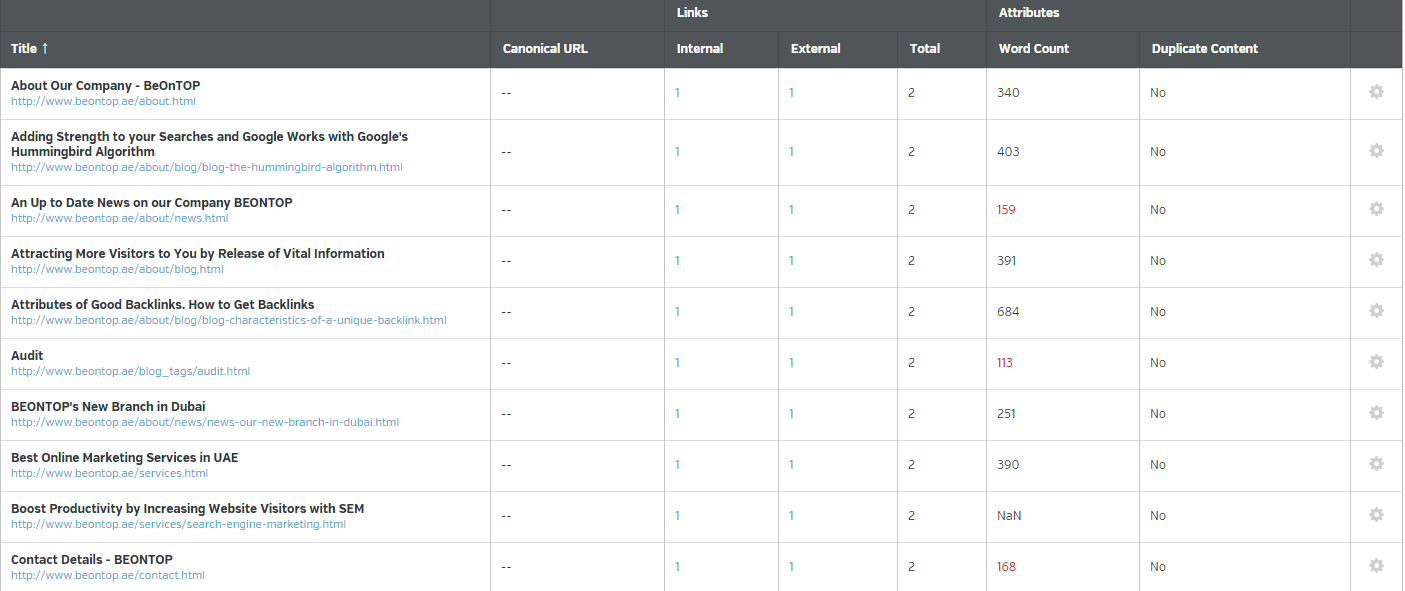Image resolution: width=1405 pixels, height=591 pixels.
Task: Click gear icon for Best Online Marketing Services row
Action: [x=1376, y=464]
